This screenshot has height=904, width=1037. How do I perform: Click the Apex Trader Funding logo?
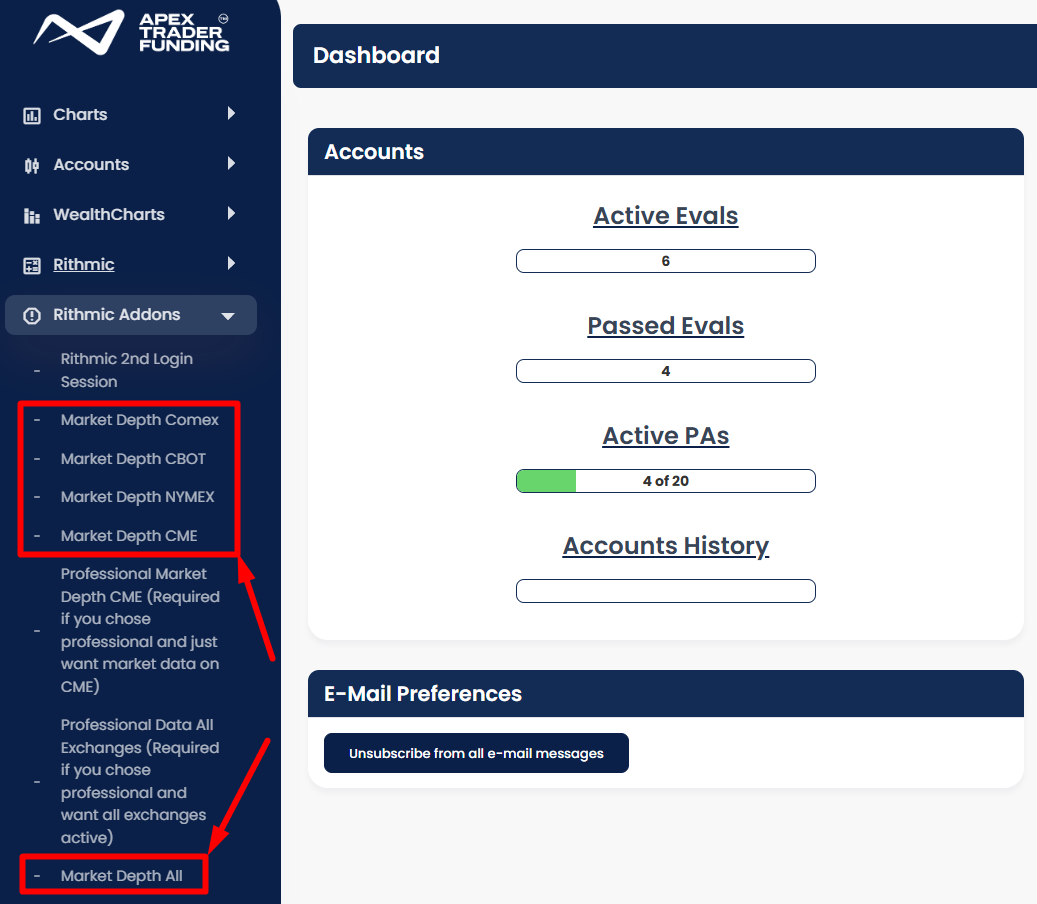[x=131, y=32]
